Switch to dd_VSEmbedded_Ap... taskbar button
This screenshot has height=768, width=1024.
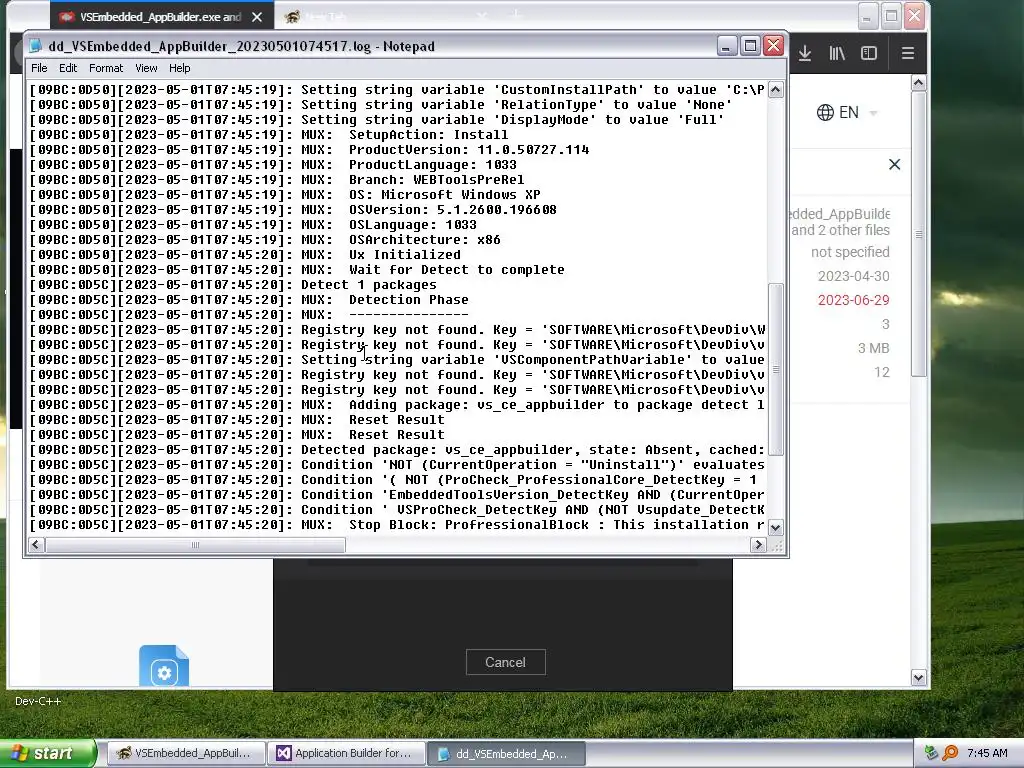[x=507, y=754]
